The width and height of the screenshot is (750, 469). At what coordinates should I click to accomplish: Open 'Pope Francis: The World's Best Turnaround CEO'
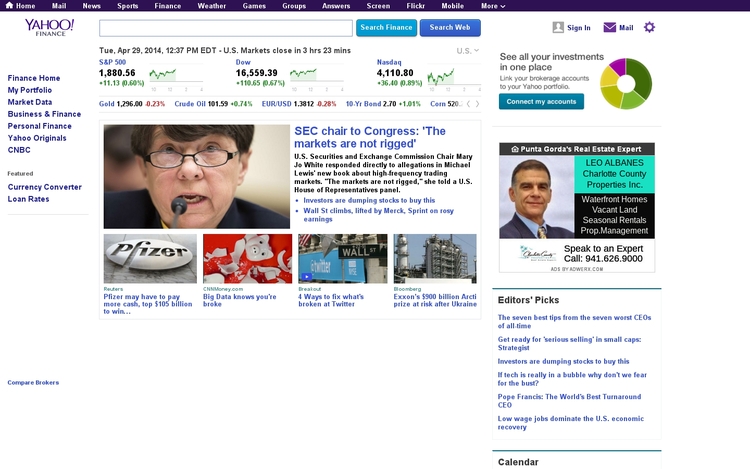[569, 401]
